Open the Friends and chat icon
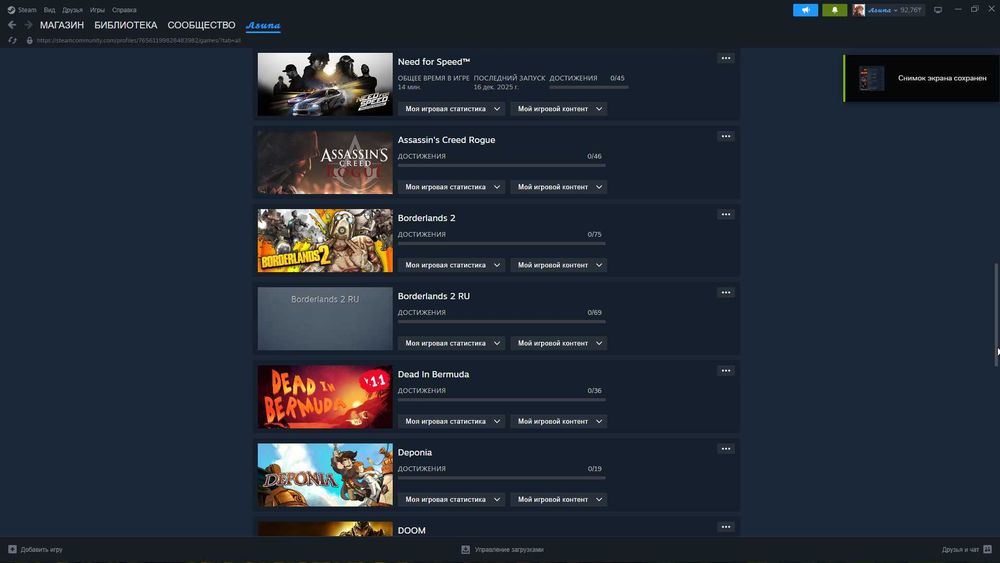The image size is (1000, 563). [x=987, y=549]
